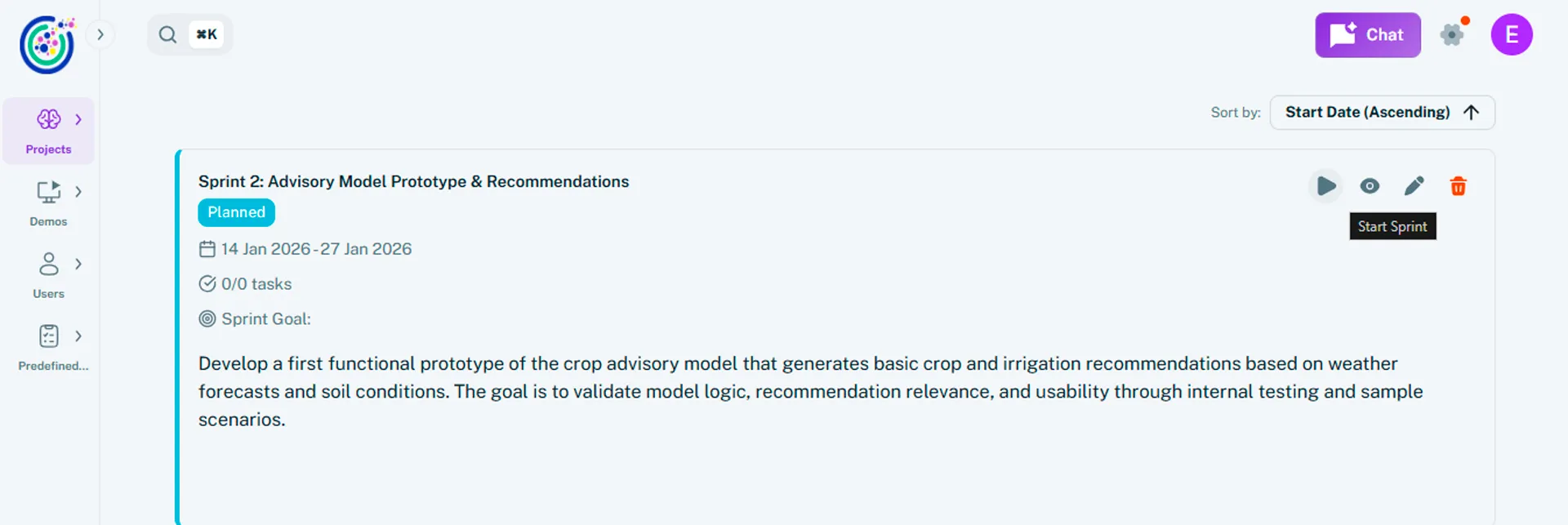Expand the sidebar with the top chevron

coord(100,34)
